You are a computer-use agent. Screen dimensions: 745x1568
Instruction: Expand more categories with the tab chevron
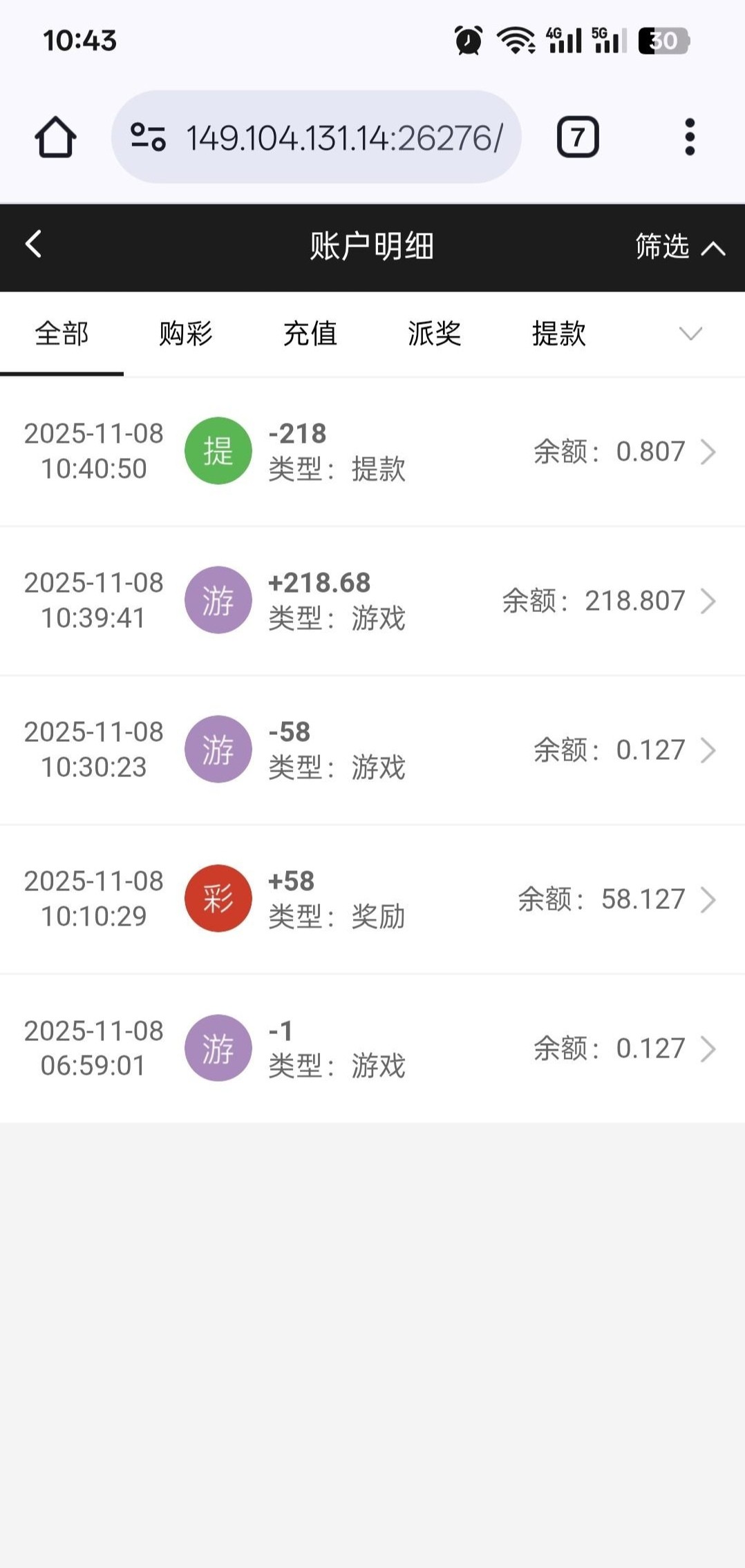690,334
